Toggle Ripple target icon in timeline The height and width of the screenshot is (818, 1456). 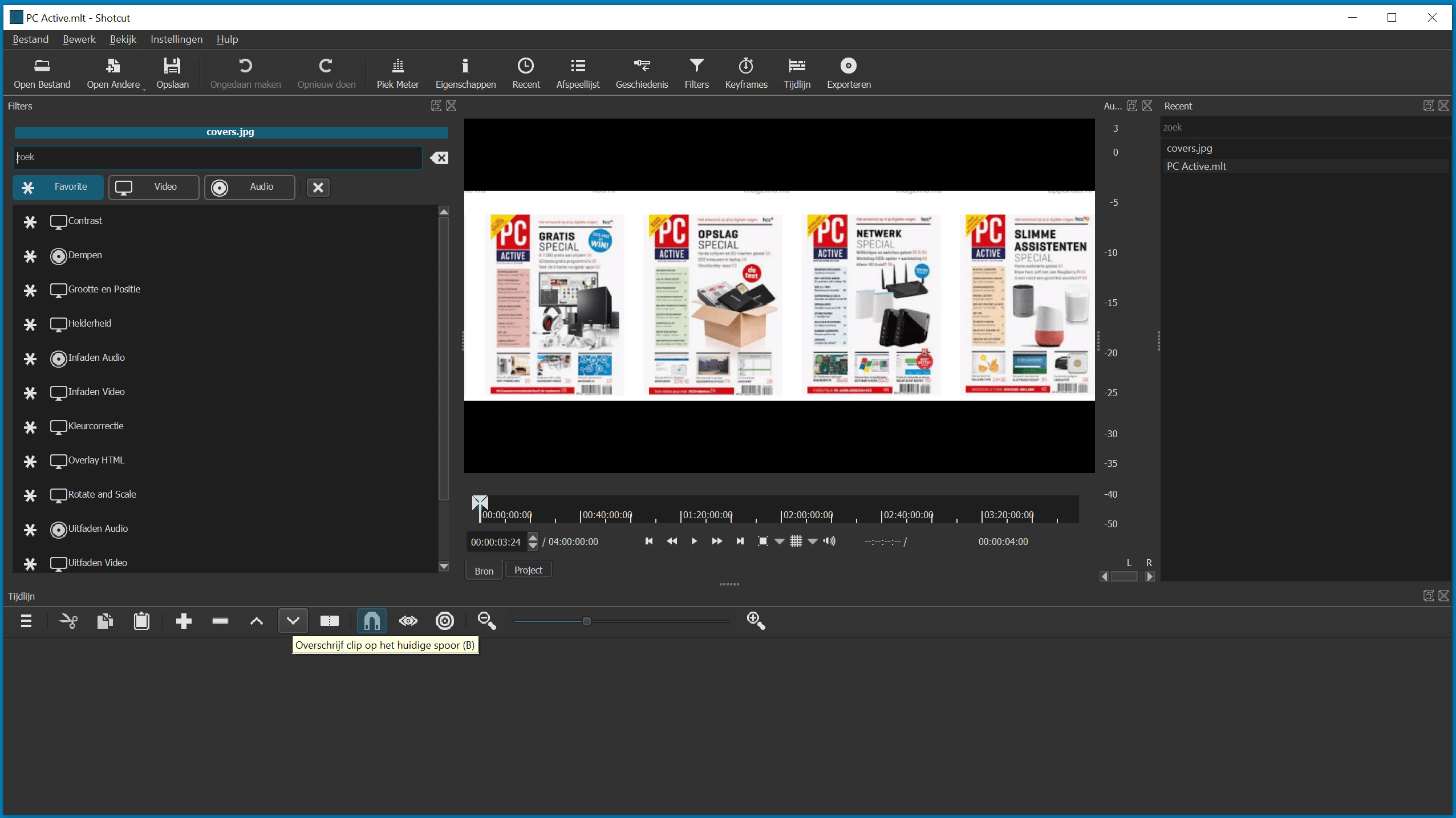[445, 621]
